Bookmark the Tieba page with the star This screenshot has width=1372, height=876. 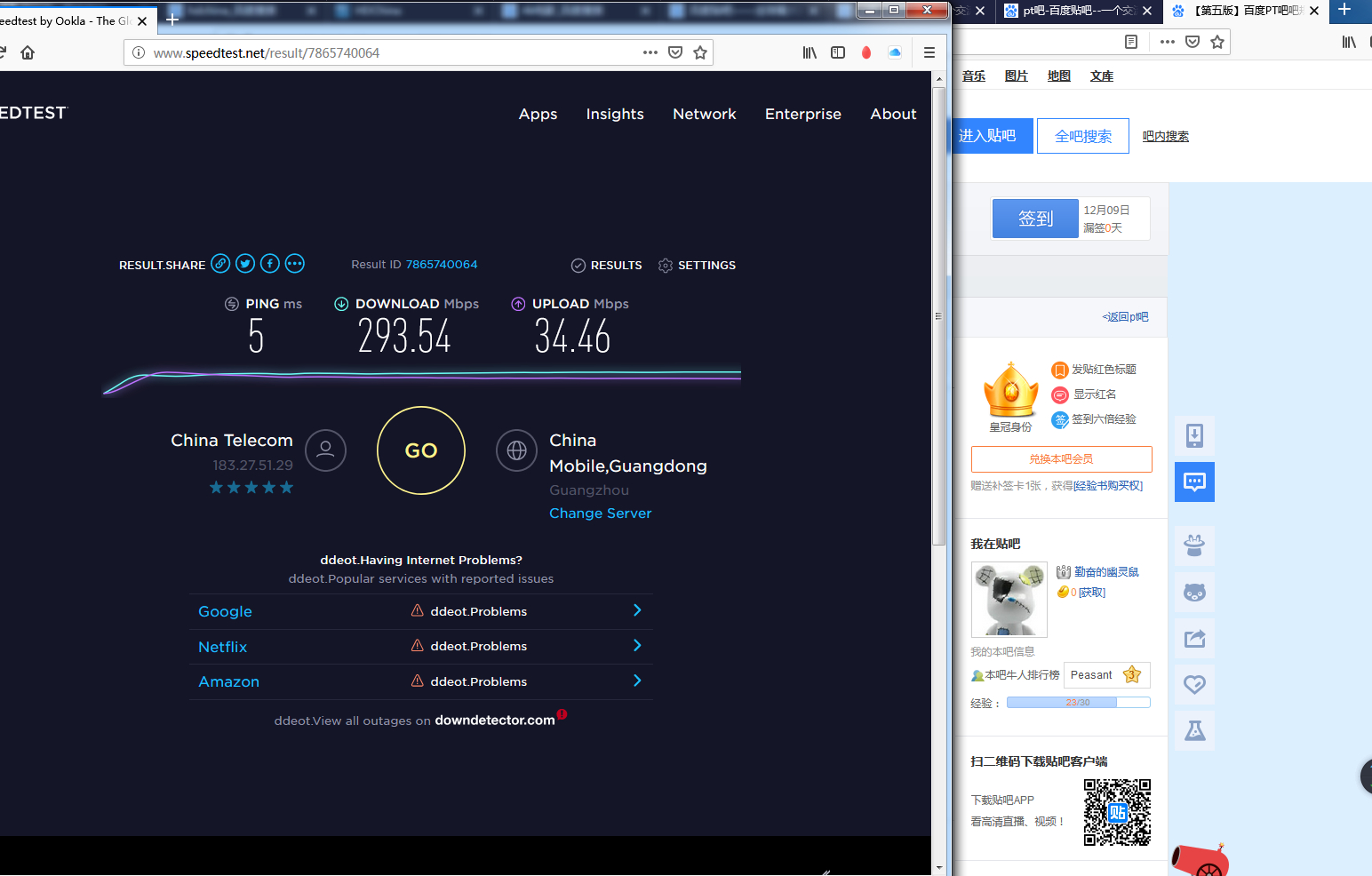[x=1217, y=42]
